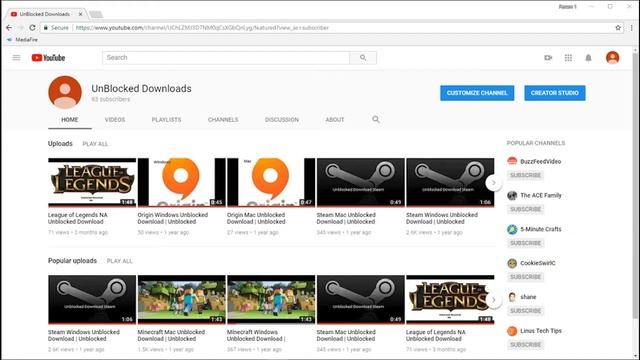Open the upload video camera icon
This screenshot has width=640, height=360.
pyautogui.click(x=548, y=58)
